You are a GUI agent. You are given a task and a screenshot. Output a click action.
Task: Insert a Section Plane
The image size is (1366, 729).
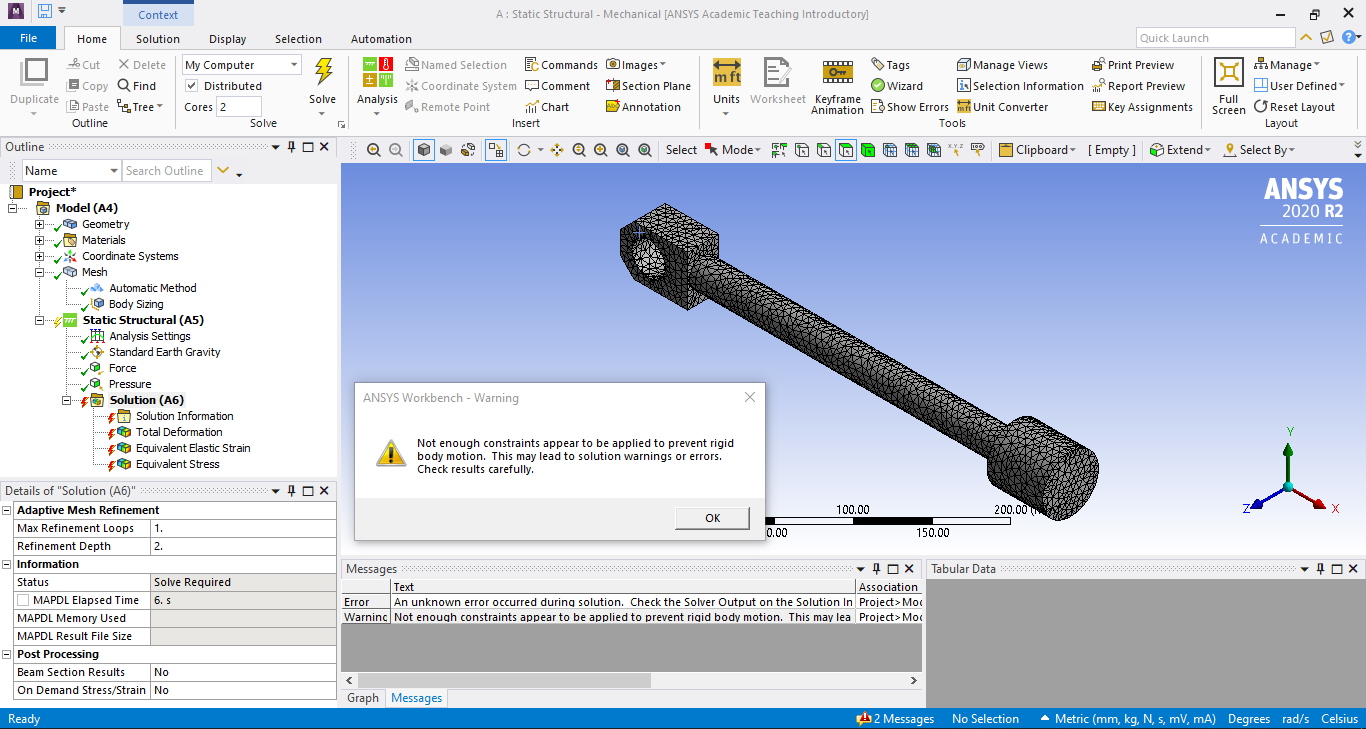(x=648, y=86)
